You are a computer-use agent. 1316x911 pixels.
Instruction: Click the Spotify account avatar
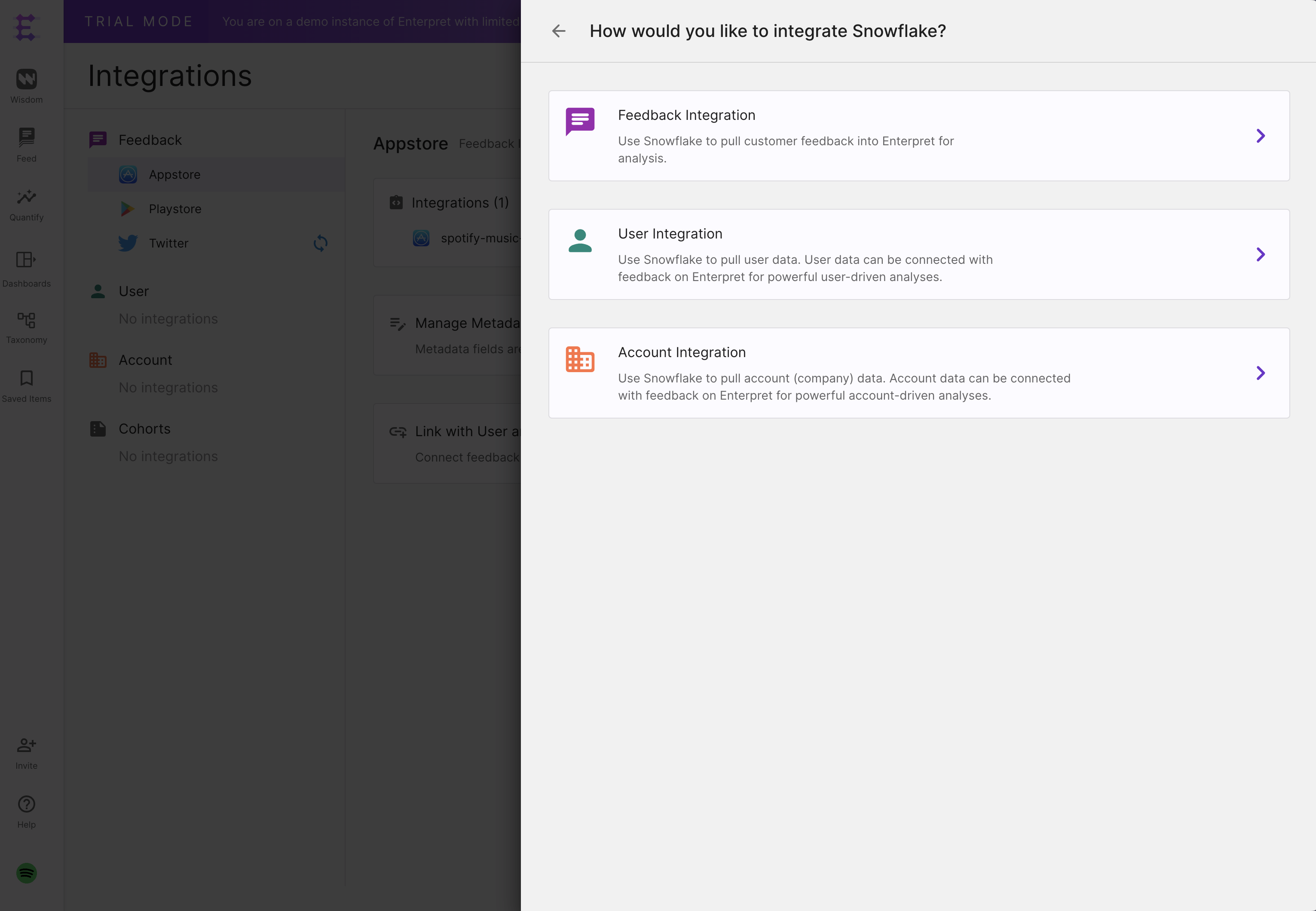click(26, 873)
